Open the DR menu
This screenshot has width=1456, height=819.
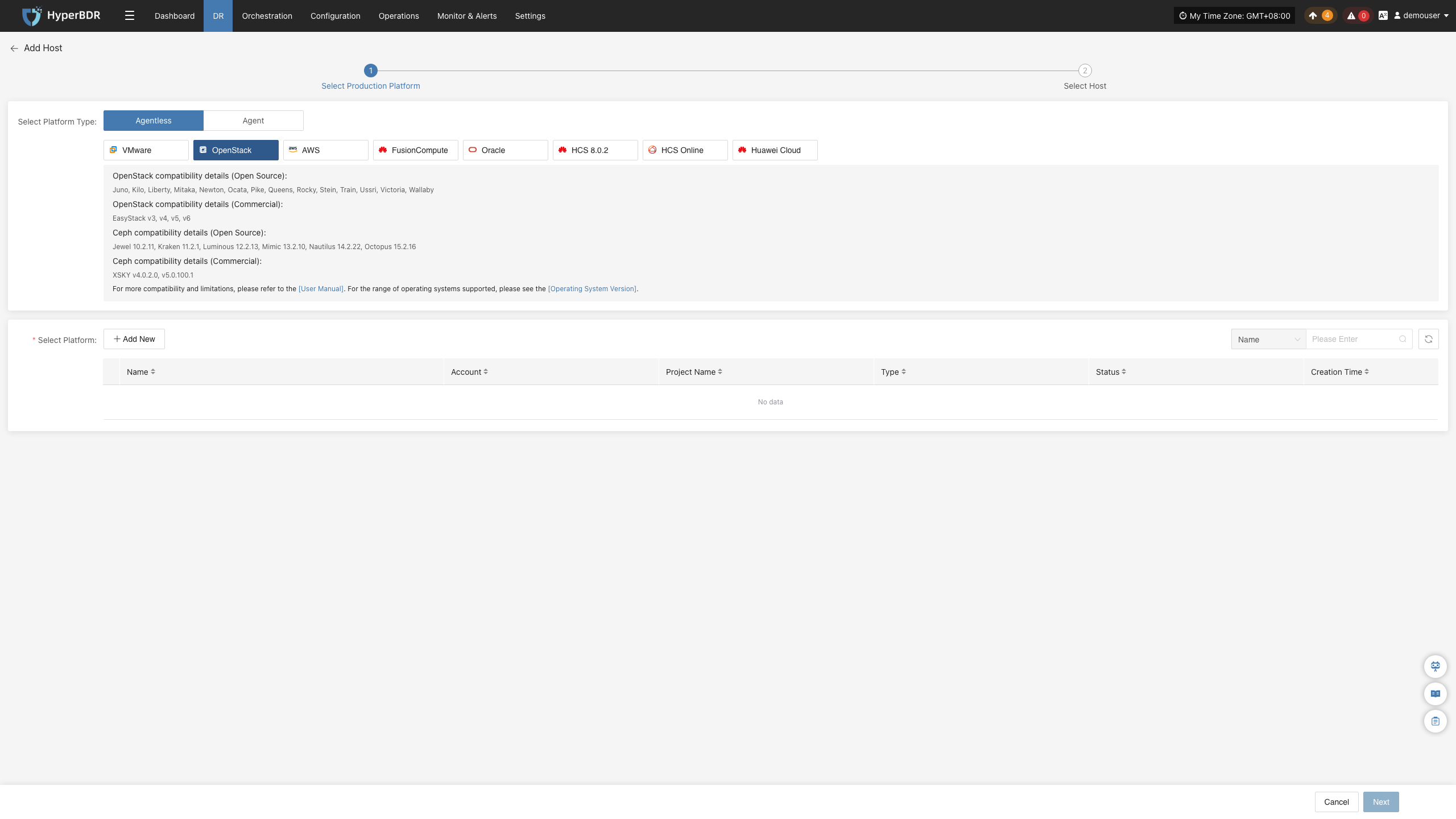[218, 16]
